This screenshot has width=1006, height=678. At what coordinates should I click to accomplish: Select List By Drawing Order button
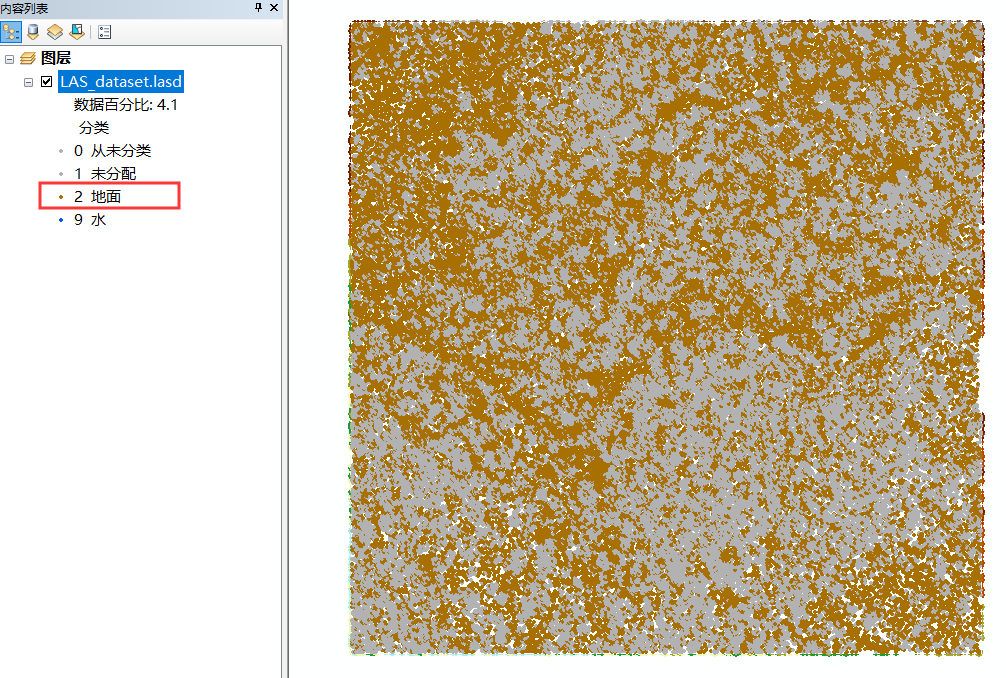point(11,31)
